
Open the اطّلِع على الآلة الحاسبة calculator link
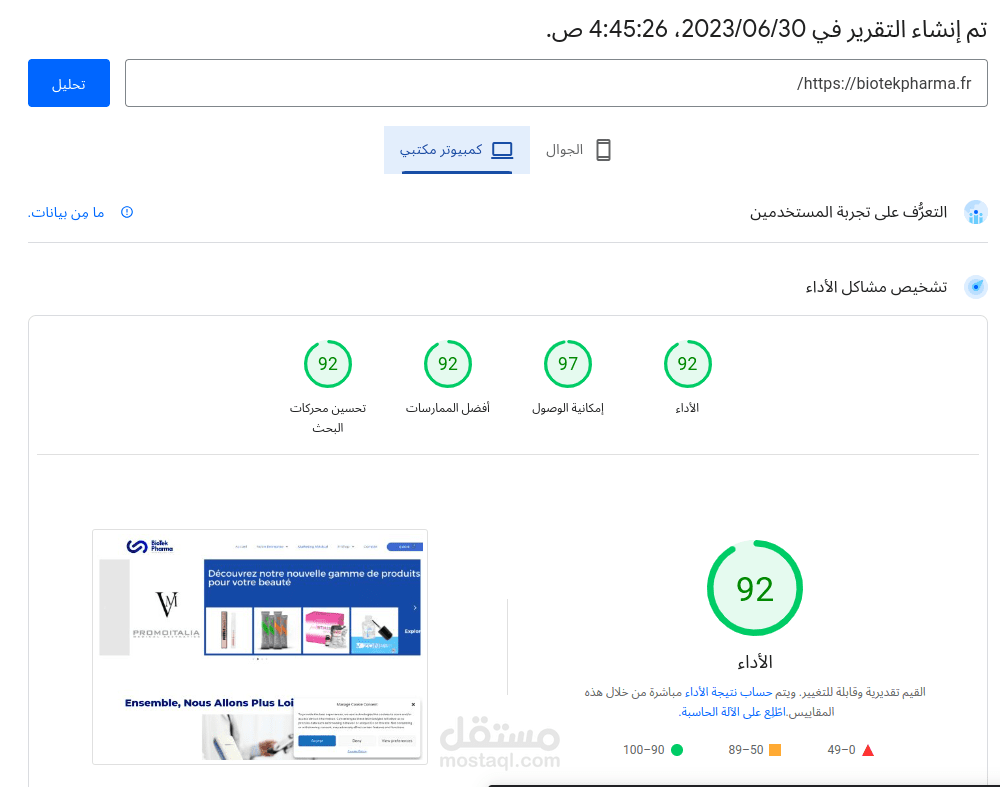pyautogui.click(x=732, y=712)
